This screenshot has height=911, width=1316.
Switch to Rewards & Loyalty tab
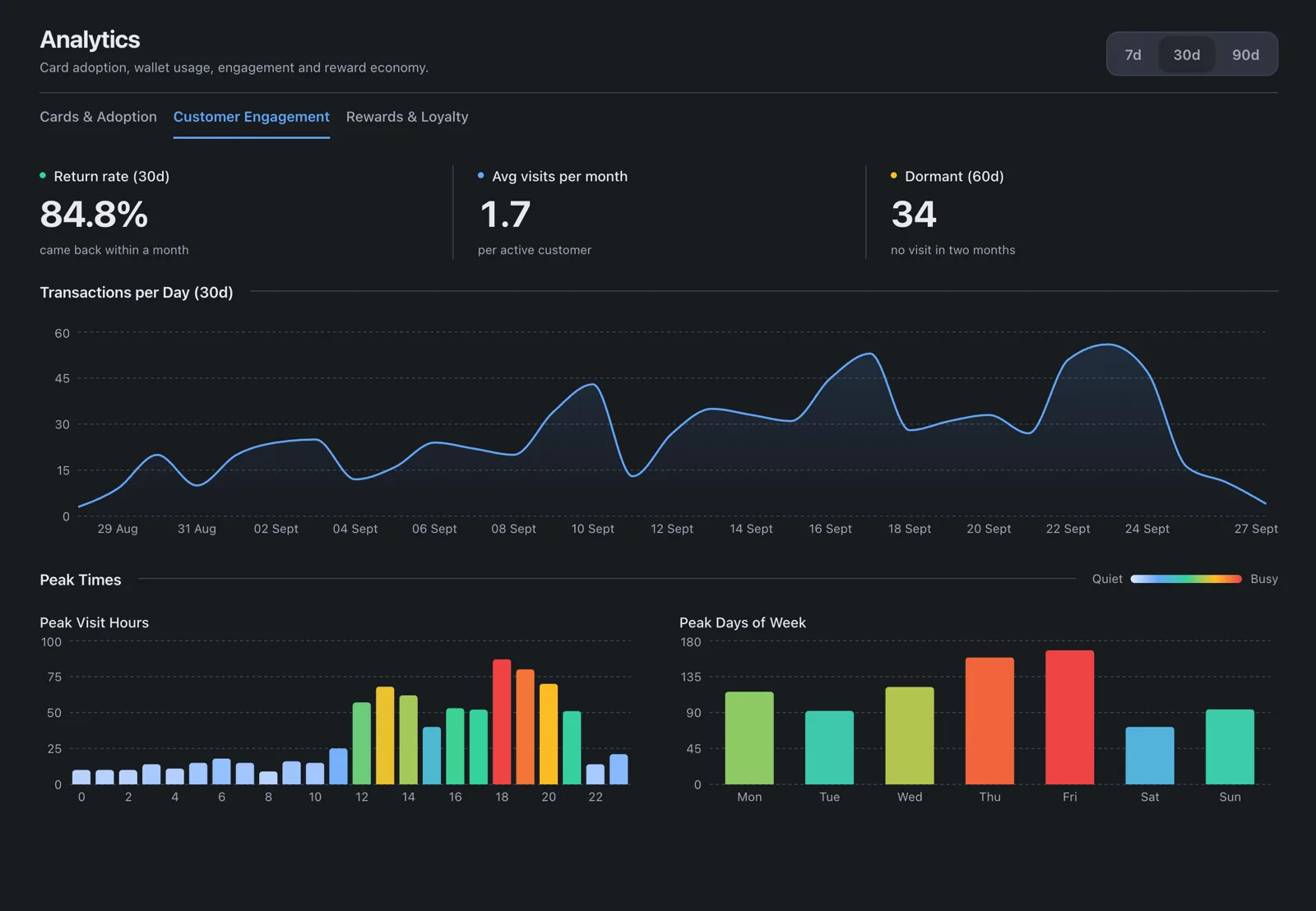[x=407, y=117]
